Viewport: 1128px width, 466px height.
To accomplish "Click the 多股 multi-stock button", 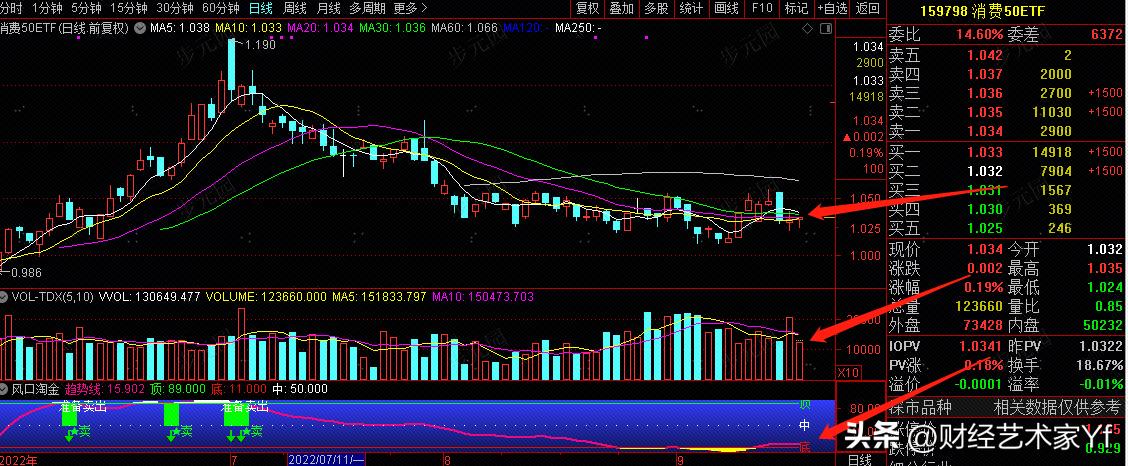I will click(x=656, y=9).
